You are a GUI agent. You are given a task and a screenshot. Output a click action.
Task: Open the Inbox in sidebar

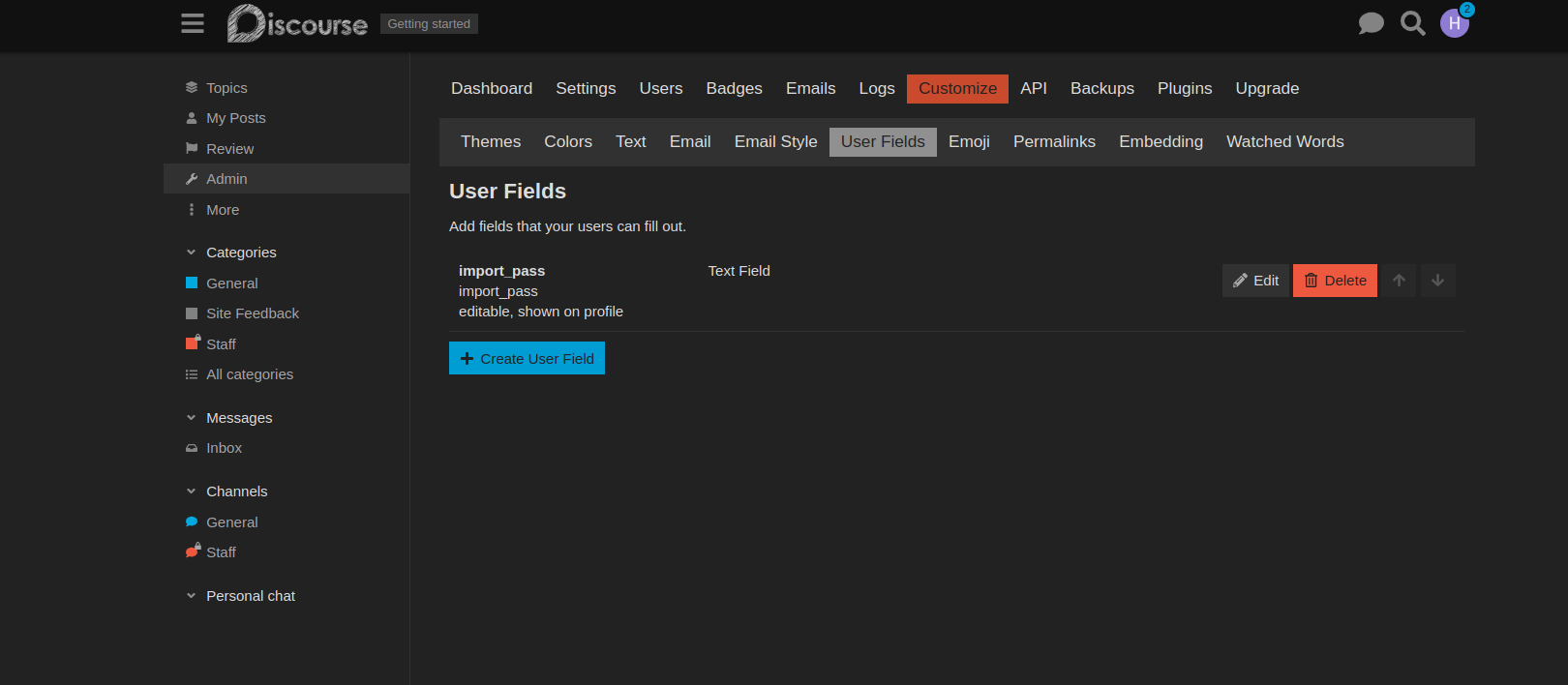coord(224,448)
